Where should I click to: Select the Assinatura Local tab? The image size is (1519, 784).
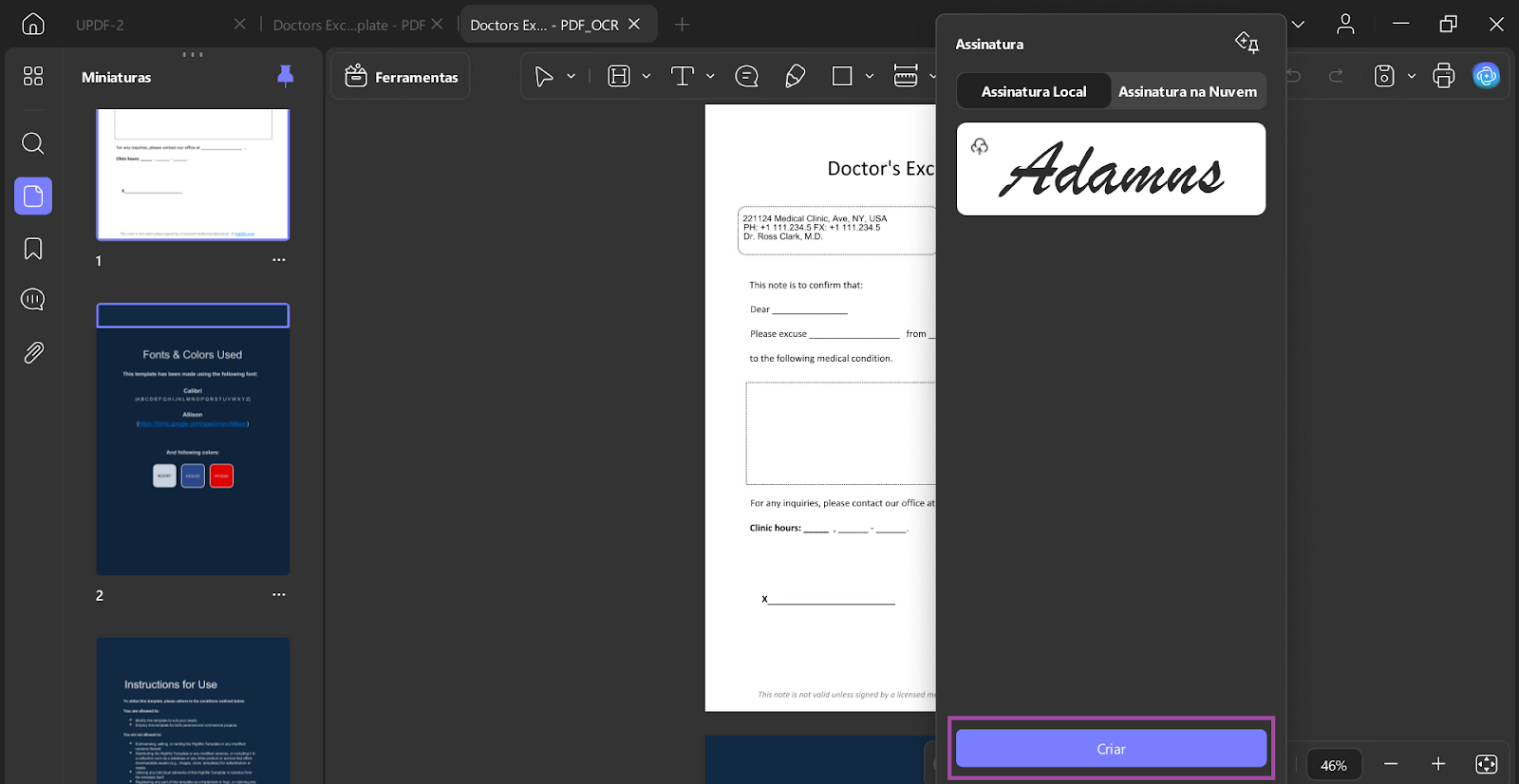pyautogui.click(x=1034, y=91)
